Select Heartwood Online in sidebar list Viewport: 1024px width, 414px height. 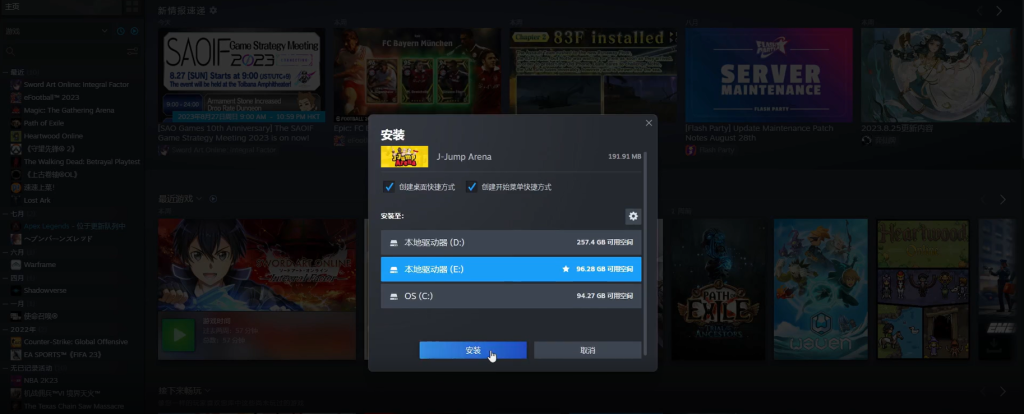tap(53, 136)
